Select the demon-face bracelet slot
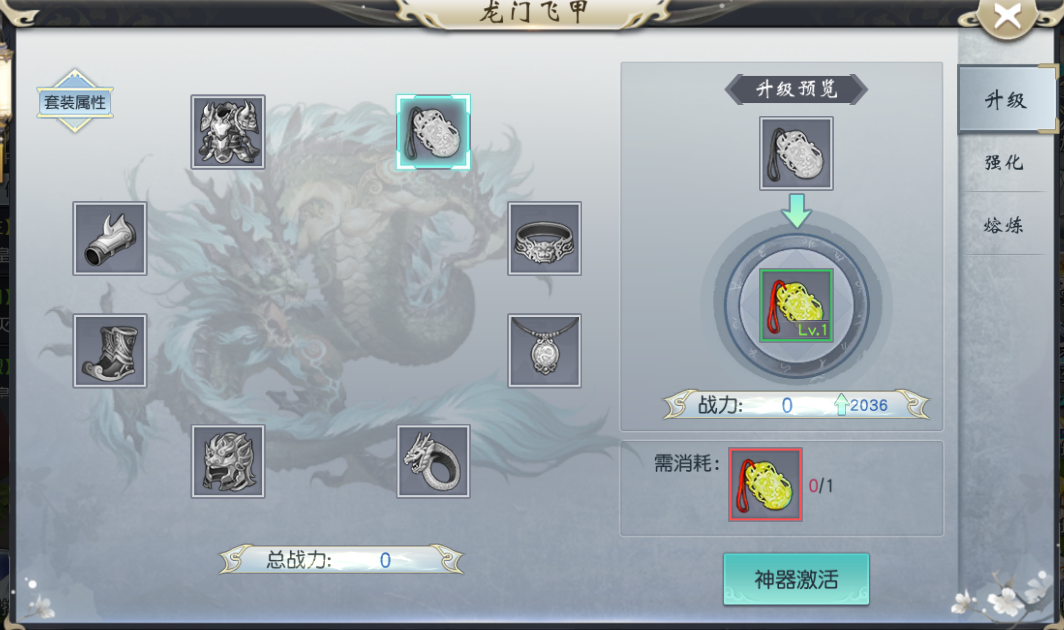 click(x=544, y=238)
